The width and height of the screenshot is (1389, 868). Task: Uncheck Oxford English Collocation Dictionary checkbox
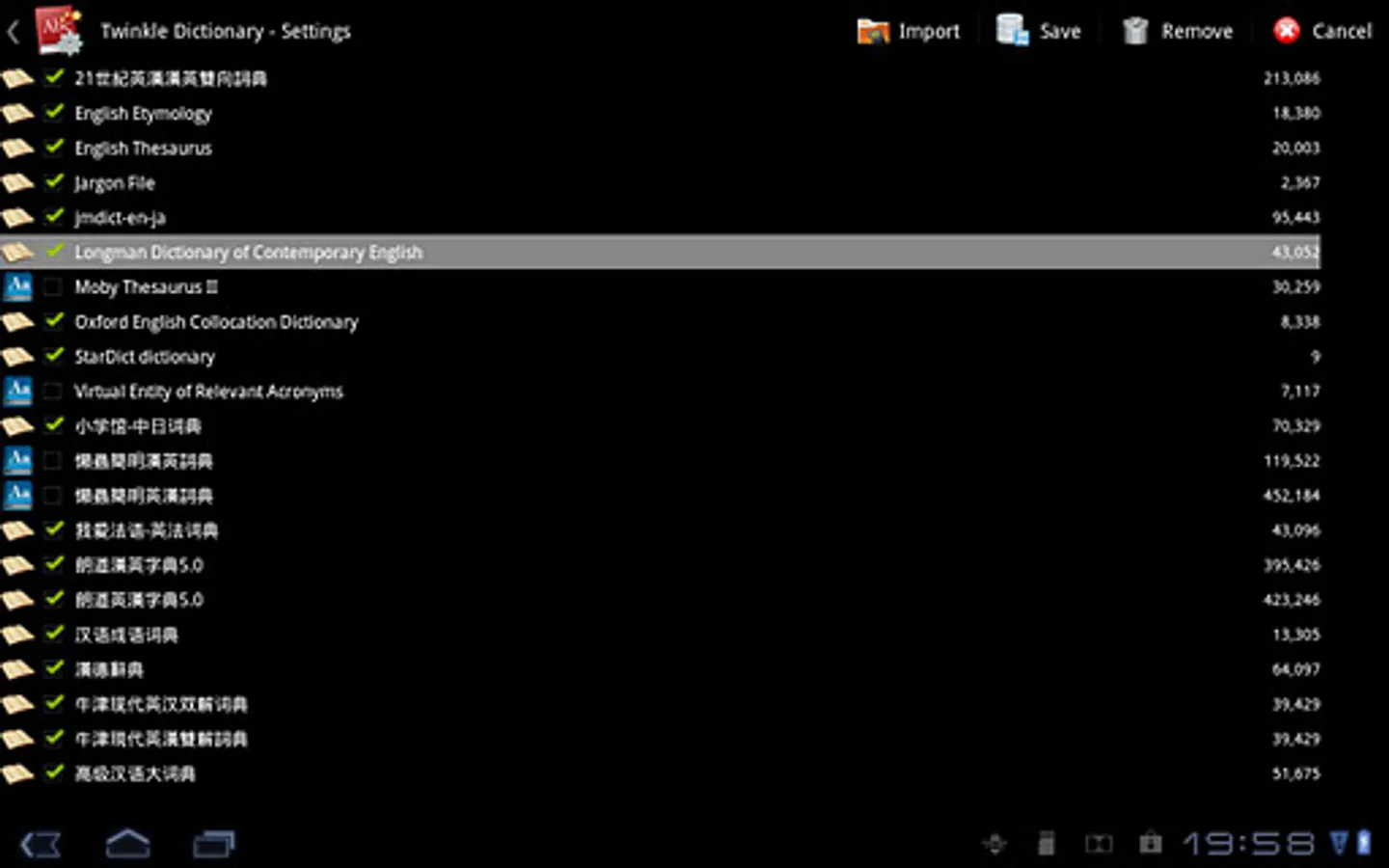(54, 320)
